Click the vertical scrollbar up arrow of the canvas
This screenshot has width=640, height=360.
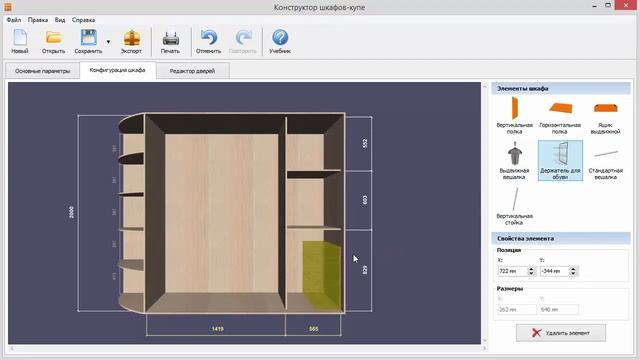pos(485,86)
